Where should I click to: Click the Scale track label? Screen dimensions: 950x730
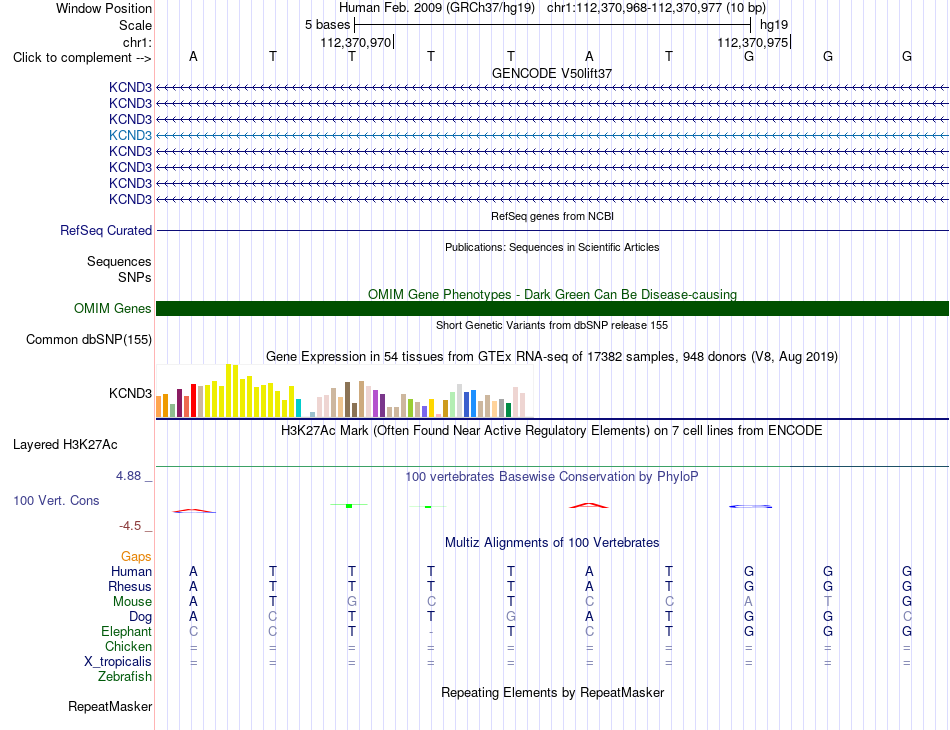click(x=135, y=25)
